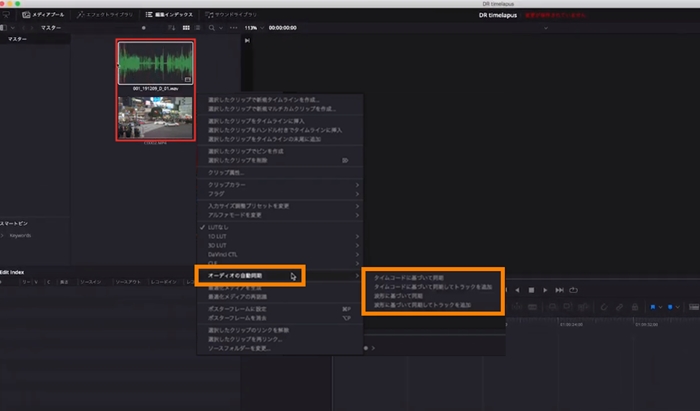Viewport: 700px width, 411px height.
Task: Expand the クリップカラー submenu
Action: pos(280,185)
